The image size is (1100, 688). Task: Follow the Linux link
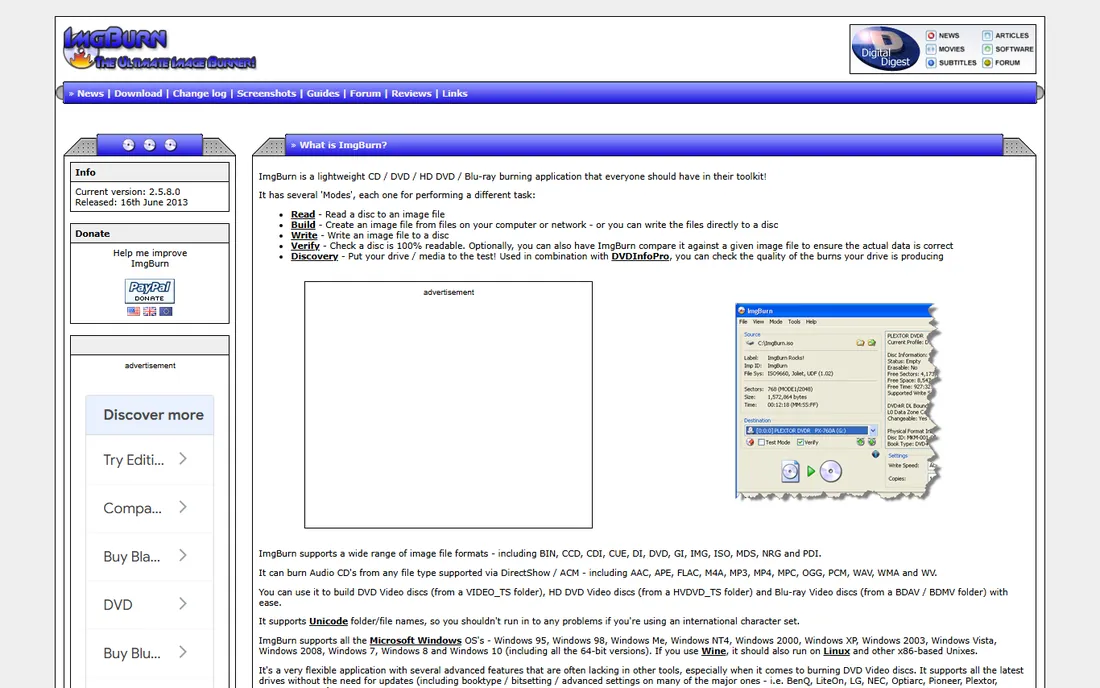click(836, 651)
